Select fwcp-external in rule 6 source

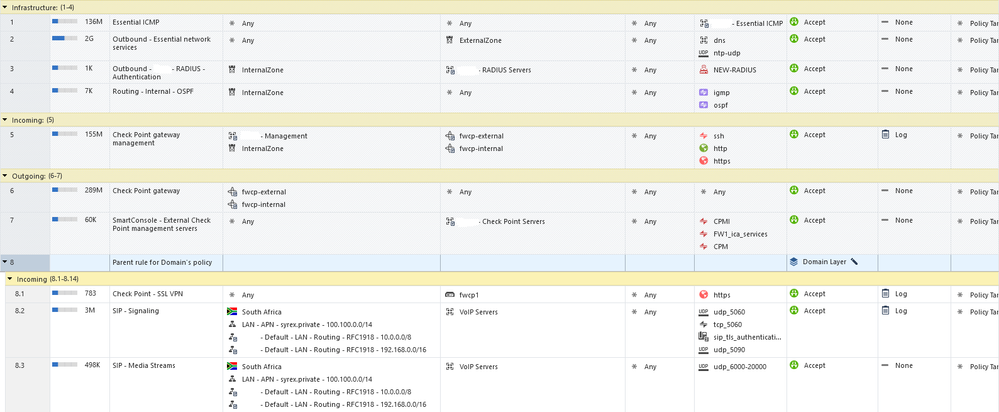(x=264, y=192)
